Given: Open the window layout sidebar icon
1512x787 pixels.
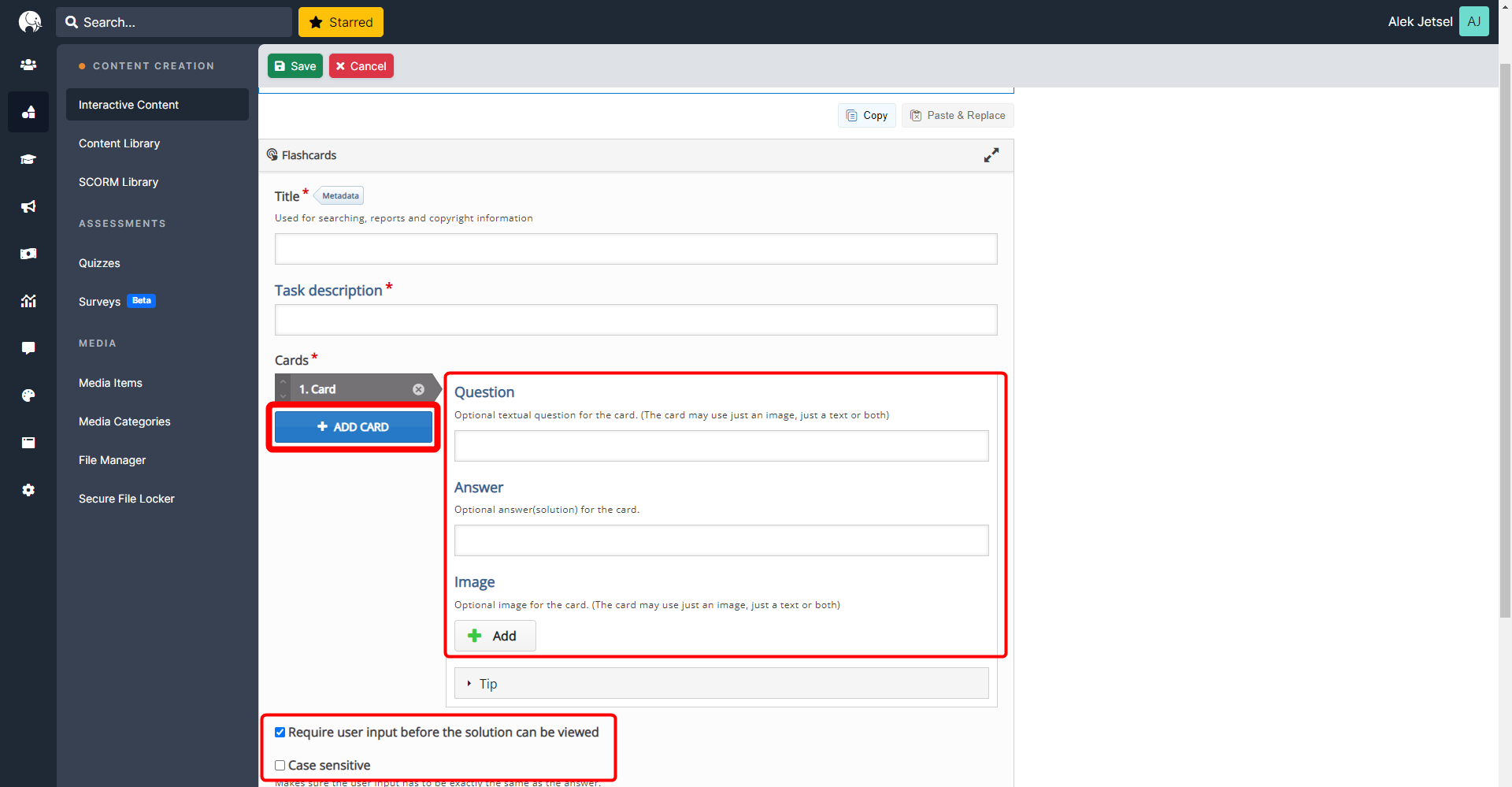Looking at the screenshot, I should point(28,443).
